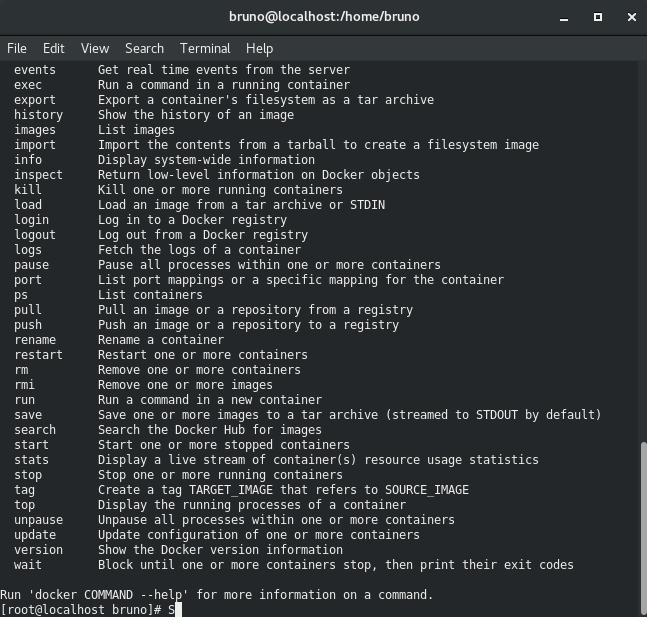
Task: Click the window title bruno@localhost:/home/bruno
Action: click(x=324, y=17)
